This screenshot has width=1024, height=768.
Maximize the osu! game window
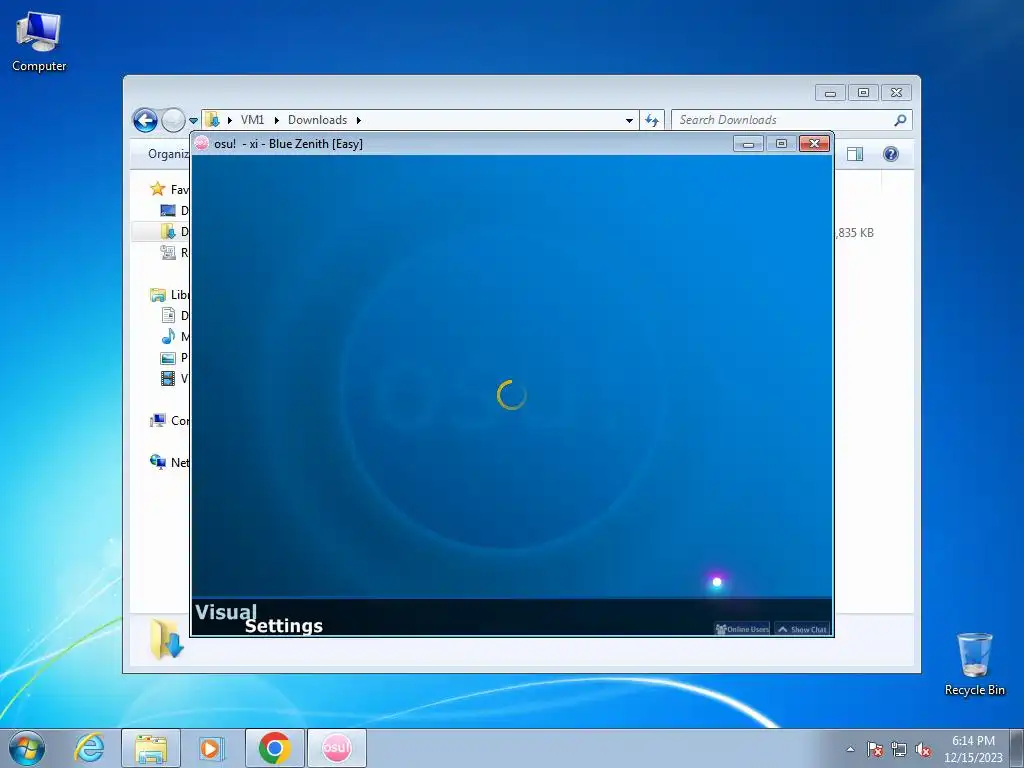pyautogui.click(x=781, y=144)
